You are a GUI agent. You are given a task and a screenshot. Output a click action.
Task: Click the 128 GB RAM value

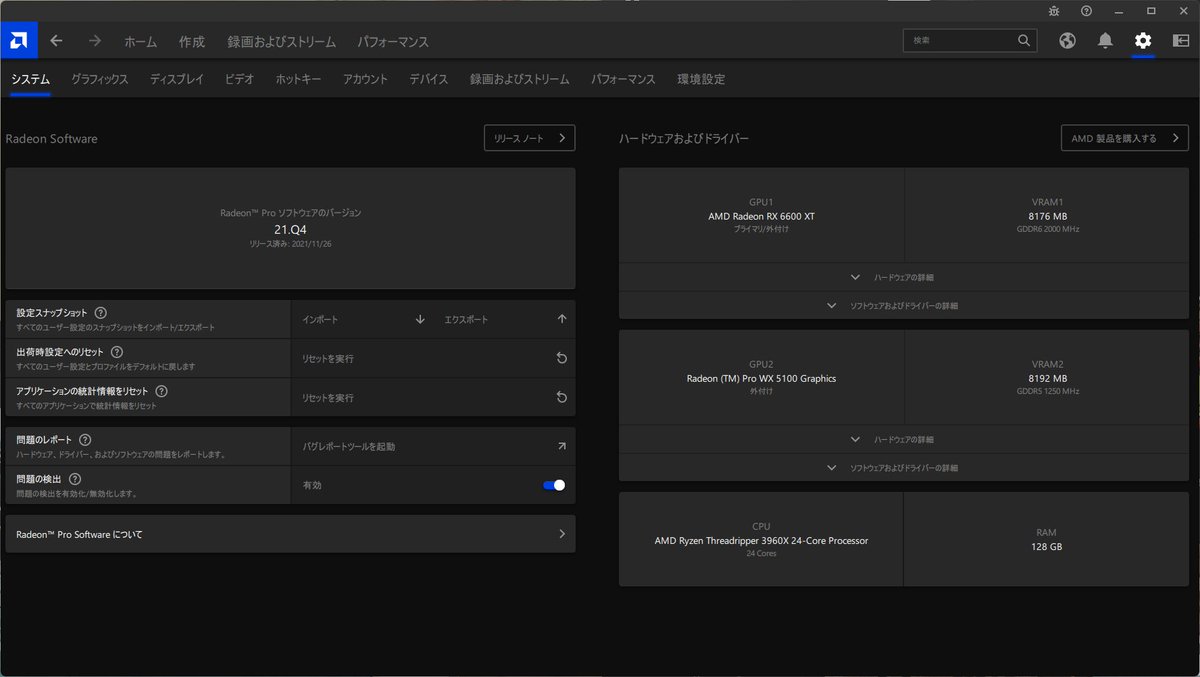[x=1046, y=547]
